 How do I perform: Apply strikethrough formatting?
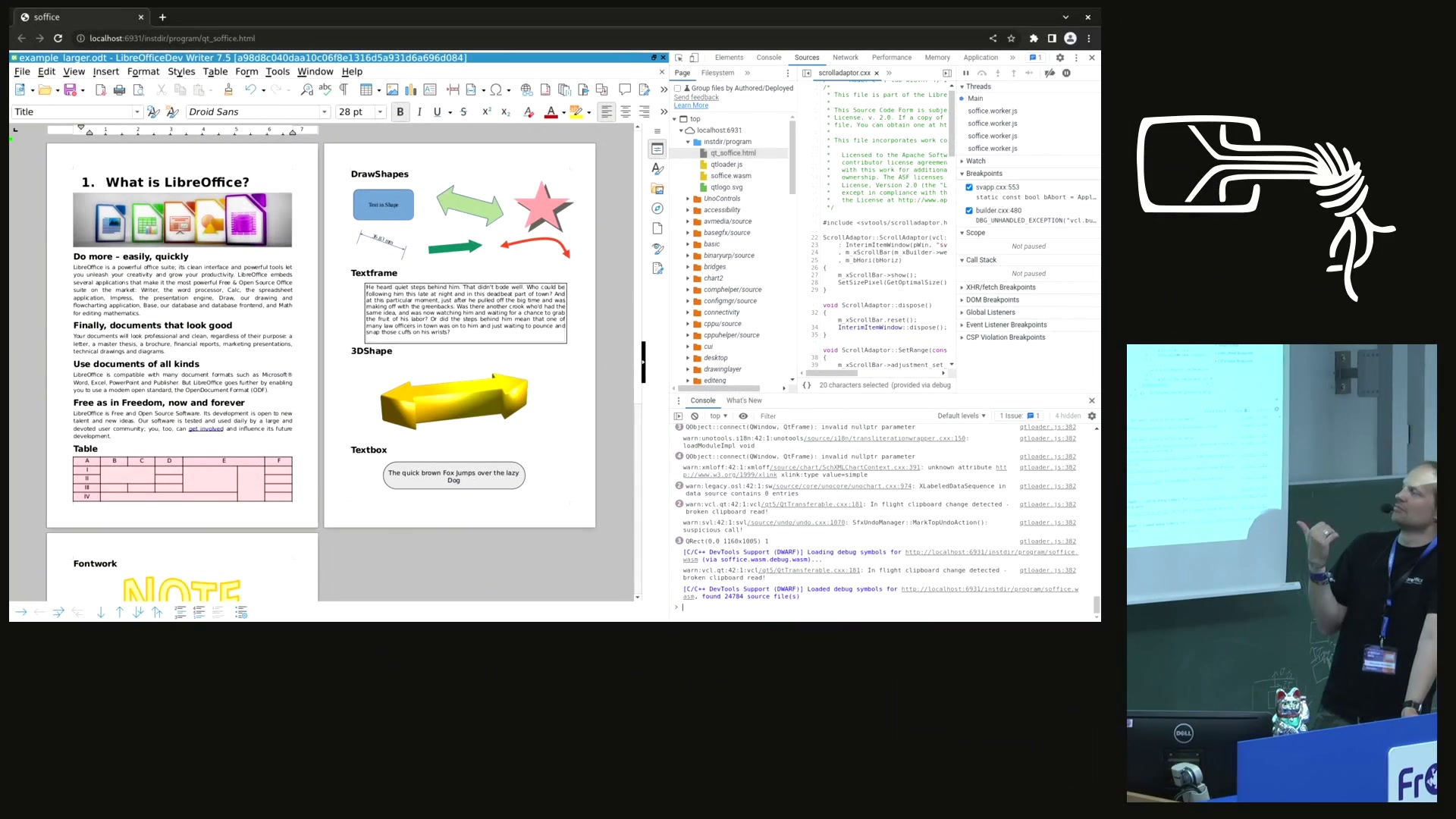click(463, 112)
